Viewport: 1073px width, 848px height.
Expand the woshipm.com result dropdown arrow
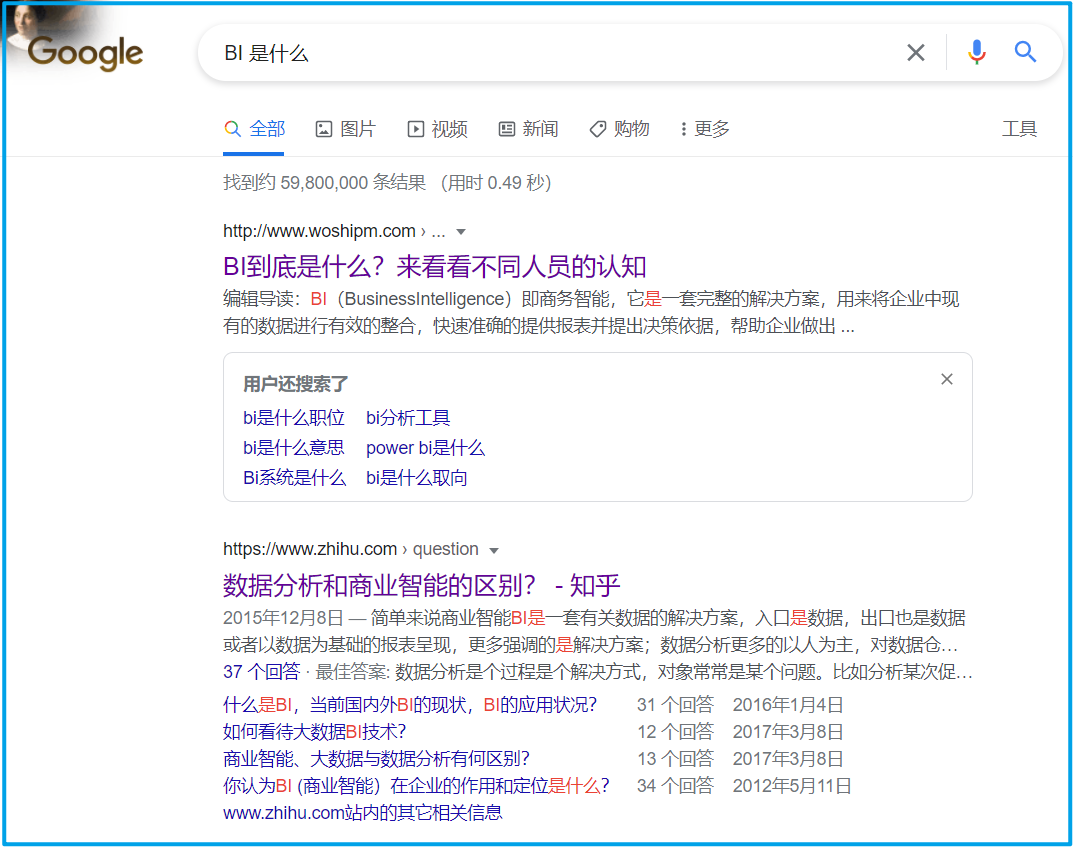461,232
